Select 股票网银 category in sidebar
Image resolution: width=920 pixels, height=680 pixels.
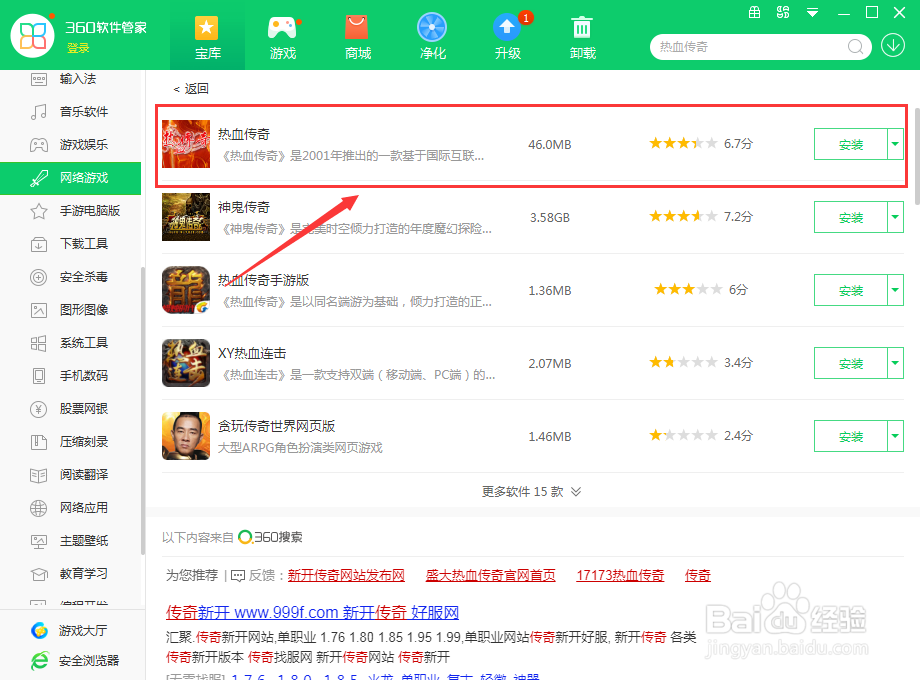[70, 408]
